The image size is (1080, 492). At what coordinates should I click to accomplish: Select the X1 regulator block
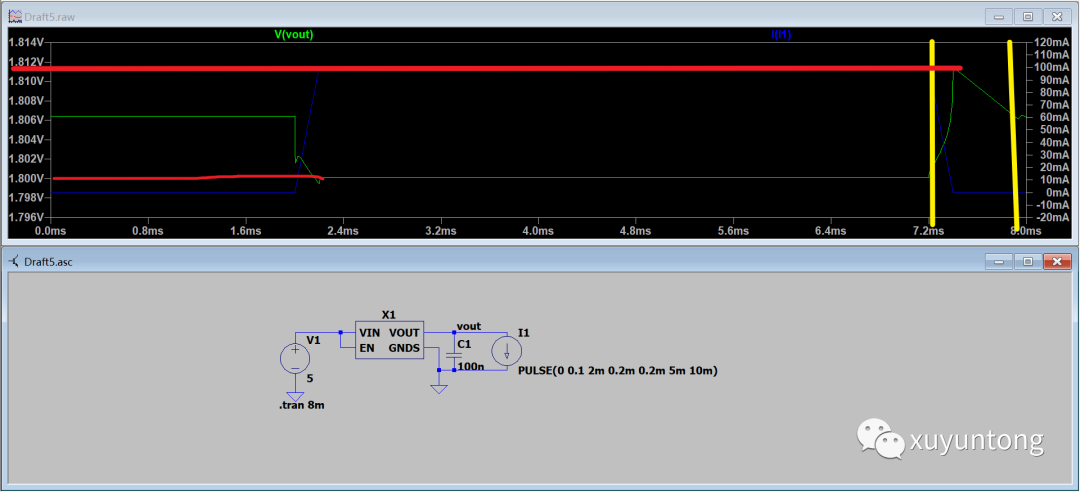(x=389, y=340)
